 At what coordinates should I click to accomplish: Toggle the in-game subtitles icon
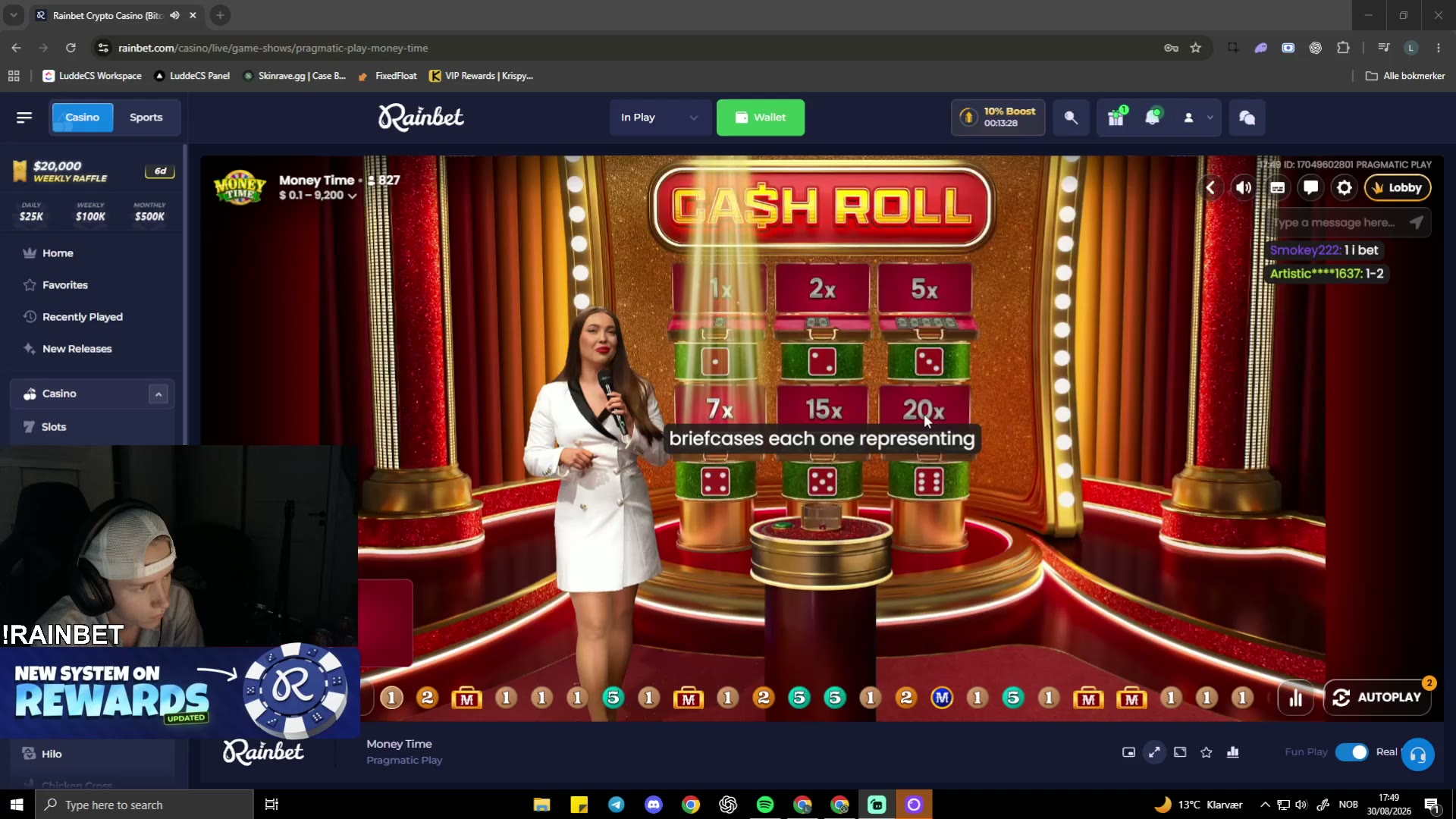coord(1278,187)
